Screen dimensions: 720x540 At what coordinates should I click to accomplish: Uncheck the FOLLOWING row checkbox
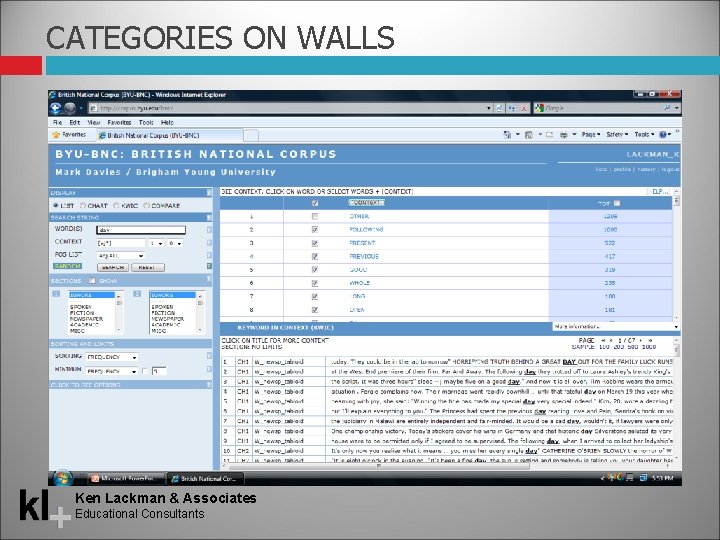315,230
